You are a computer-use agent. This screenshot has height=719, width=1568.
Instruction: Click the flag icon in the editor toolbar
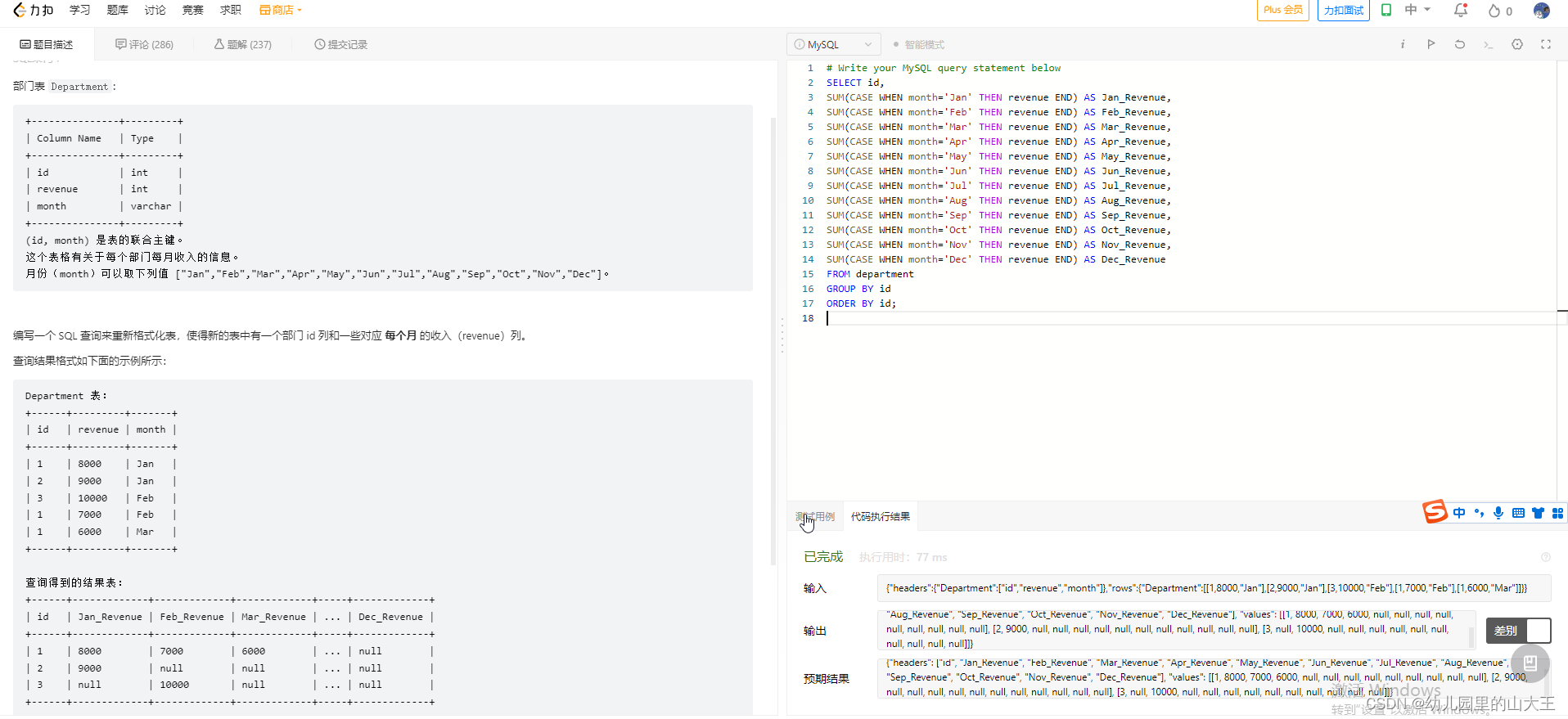click(x=1431, y=44)
